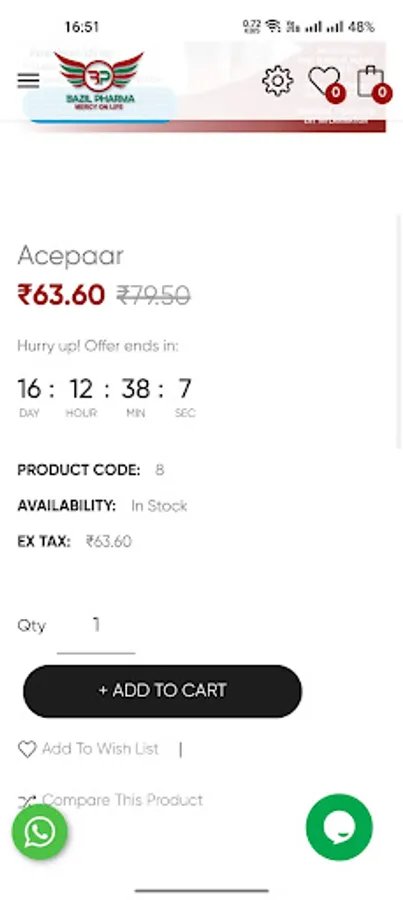Tap the Acepaar product title
Viewport: 403px width, 900px height.
[x=71, y=256]
